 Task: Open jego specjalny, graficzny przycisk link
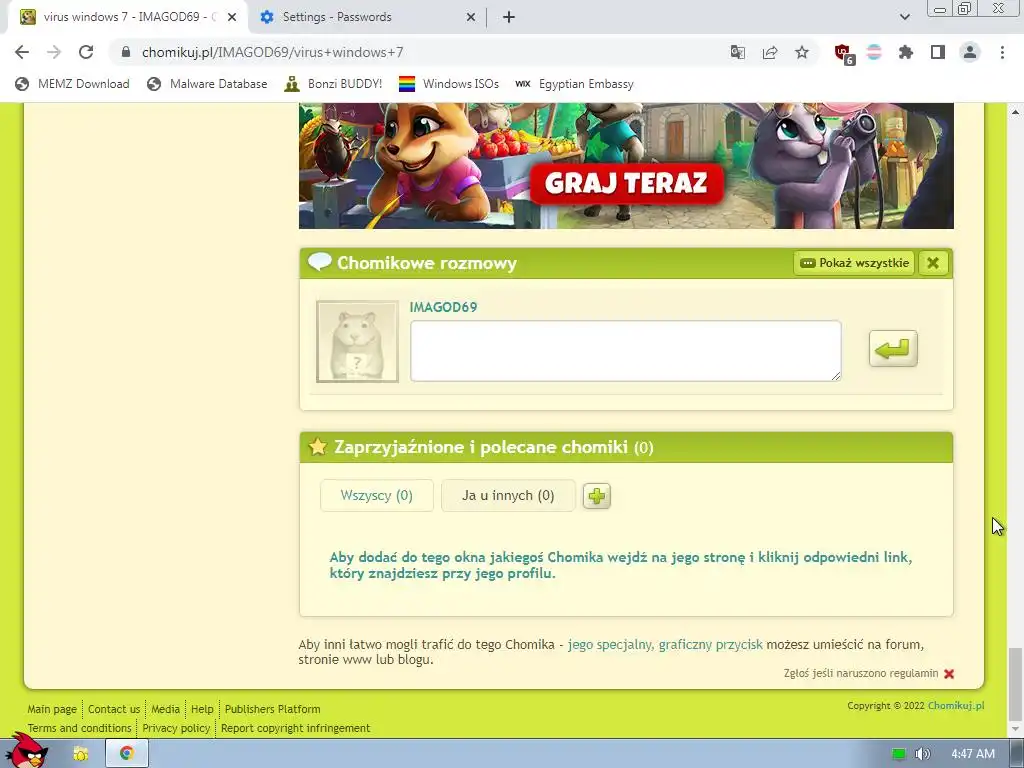pyautogui.click(x=665, y=645)
